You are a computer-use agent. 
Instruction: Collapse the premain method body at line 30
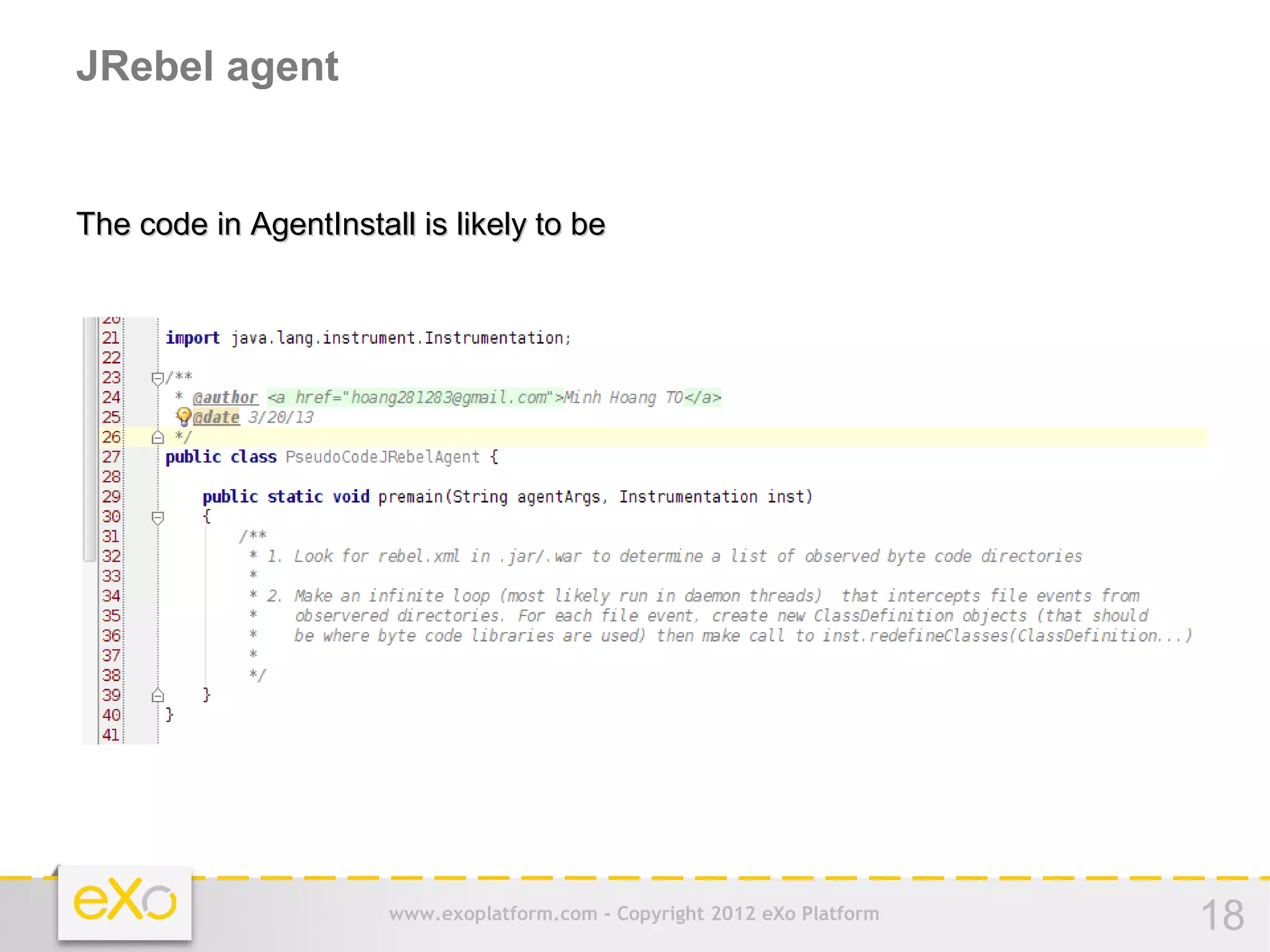coord(158,518)
